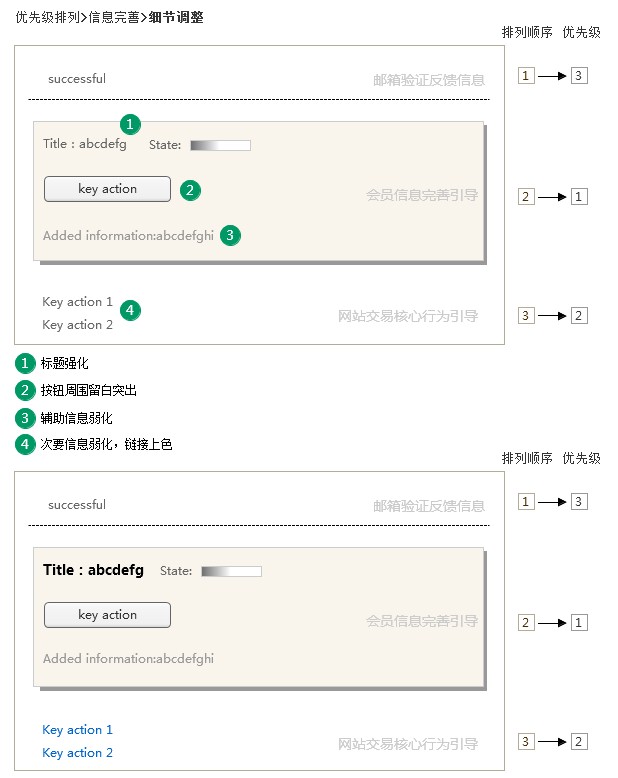Image resolution: width=618 pixels, height=778 pixels.
Task: Click green badge 3 next to Added information text
Action: [x=230, y=235]
